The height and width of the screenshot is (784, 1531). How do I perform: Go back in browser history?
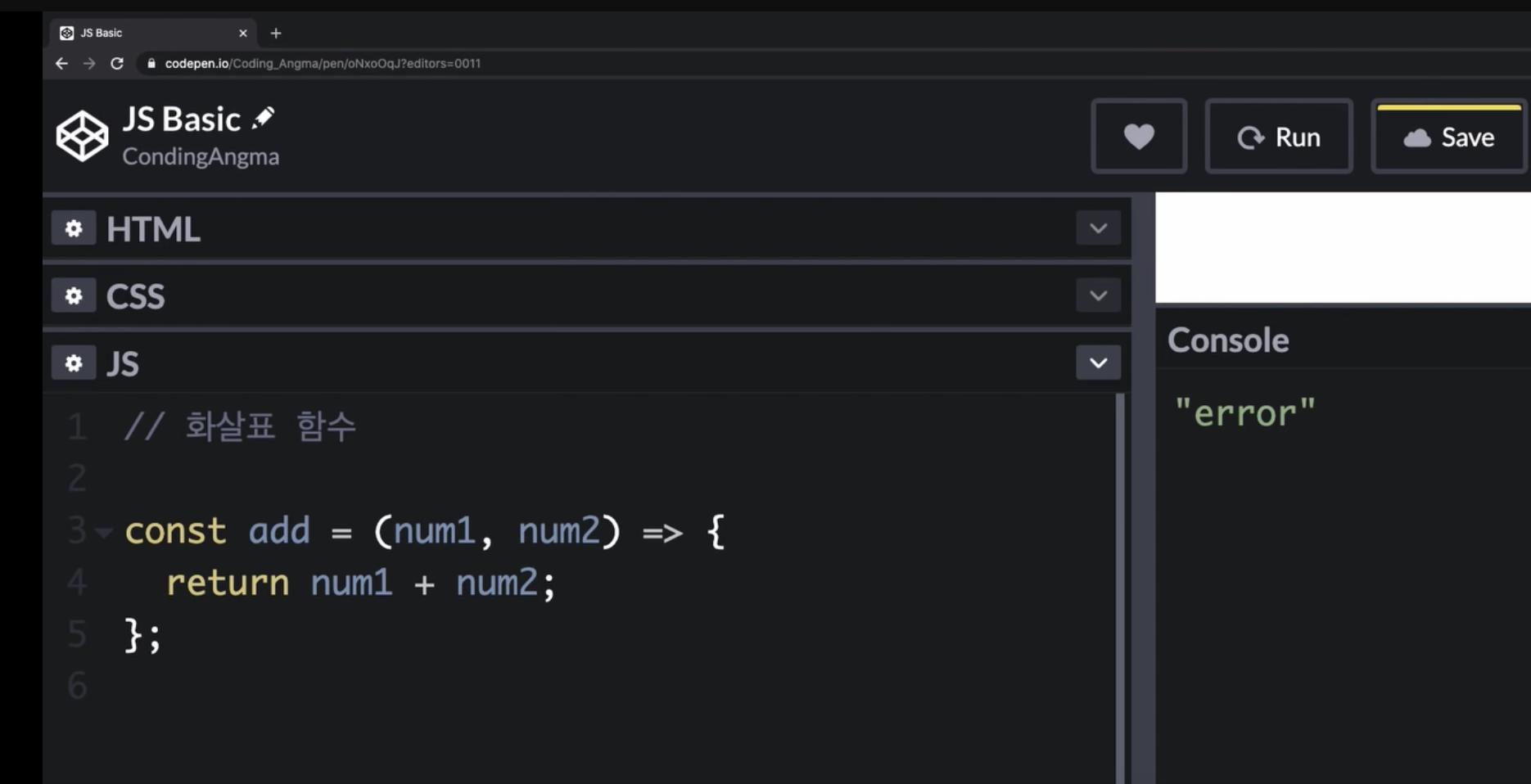click(61, 63)
